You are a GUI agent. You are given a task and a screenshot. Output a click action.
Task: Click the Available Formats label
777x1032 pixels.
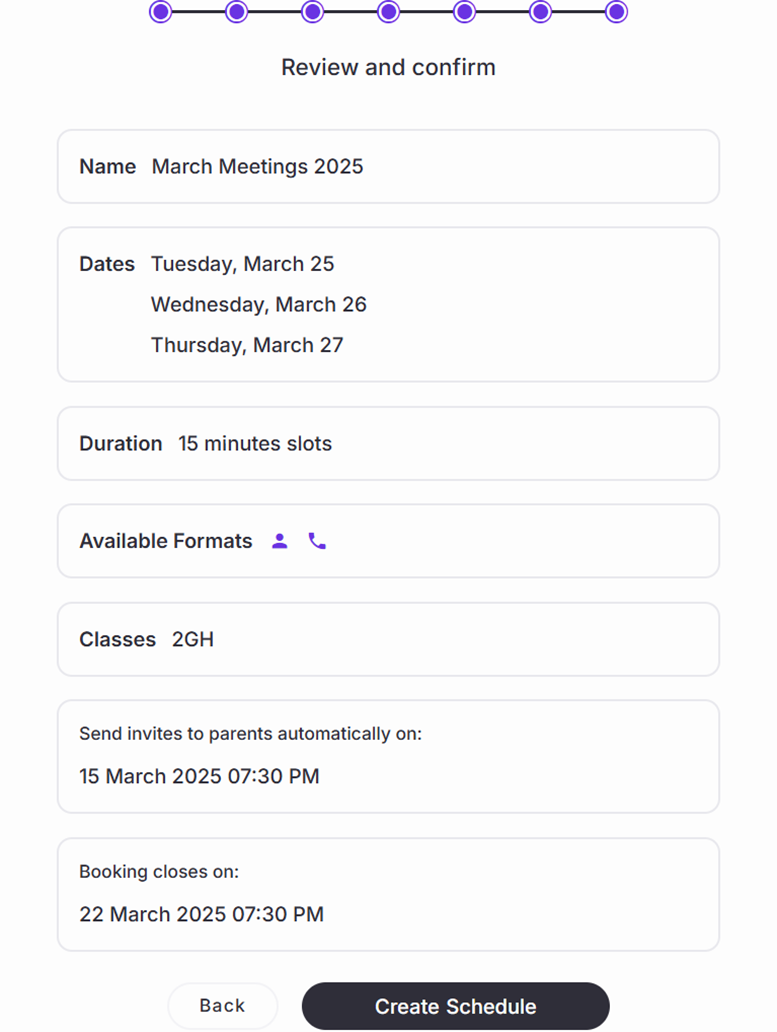[166, 541]
